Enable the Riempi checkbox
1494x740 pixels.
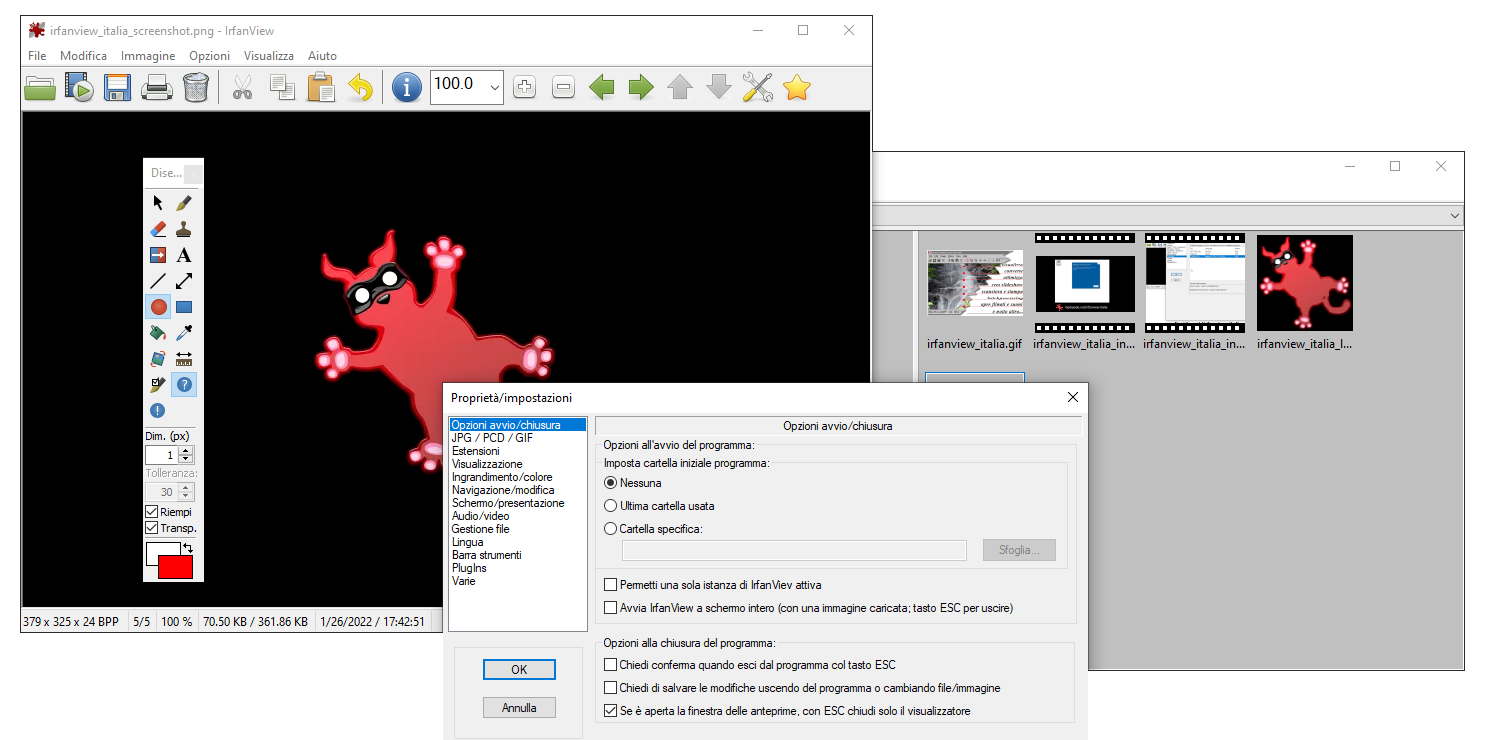[153, 512]
